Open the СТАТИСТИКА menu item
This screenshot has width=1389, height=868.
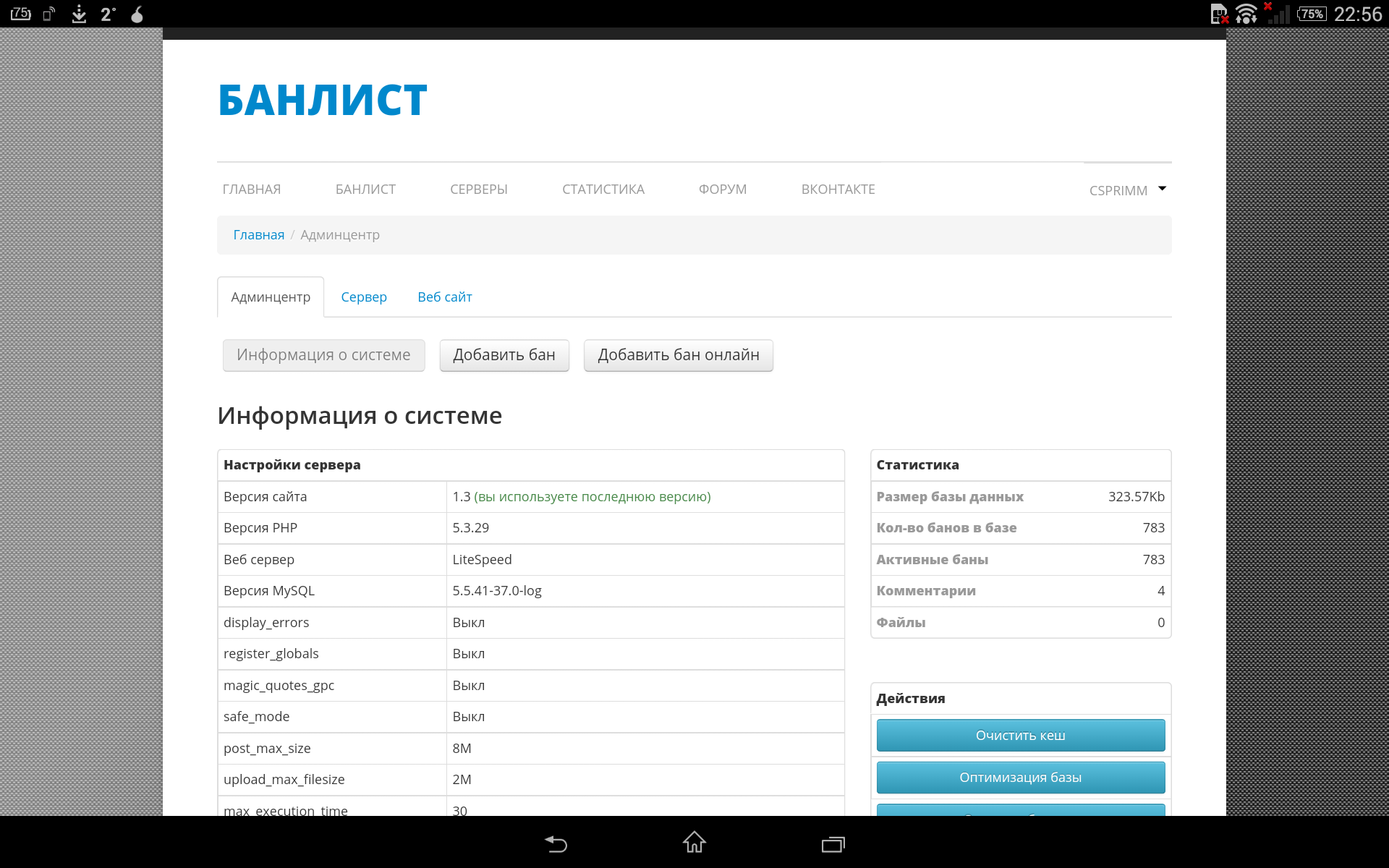(x=603, y=190)
